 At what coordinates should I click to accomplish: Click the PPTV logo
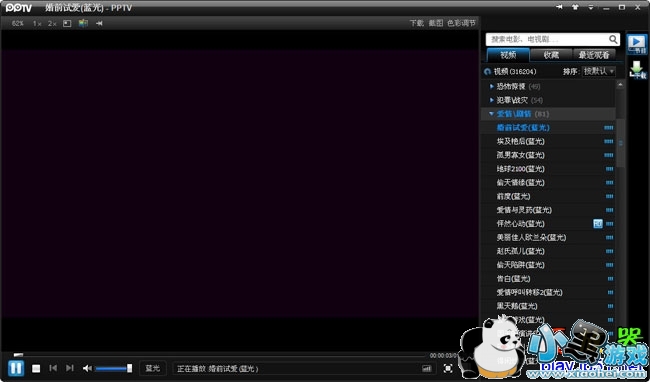coord(19,7)
